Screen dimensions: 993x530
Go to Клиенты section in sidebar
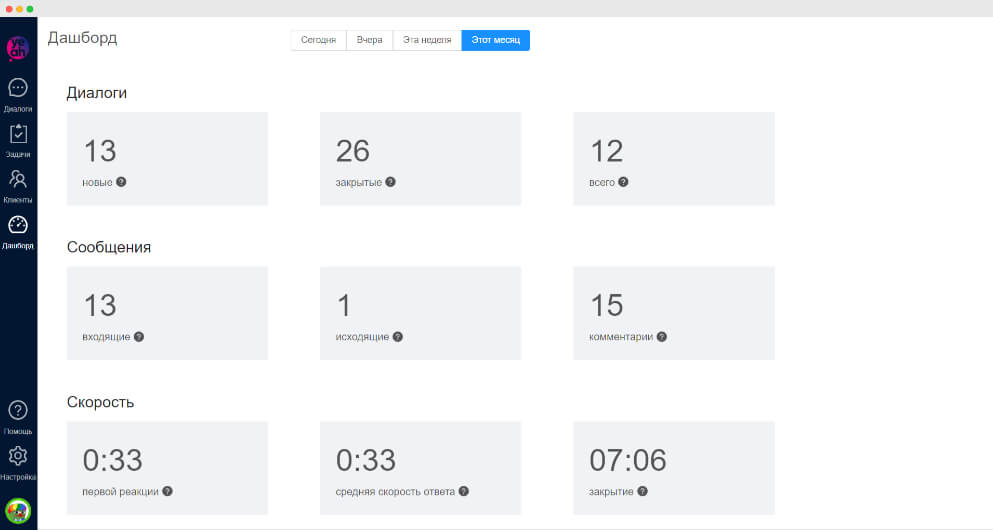[x=18, y=181]
